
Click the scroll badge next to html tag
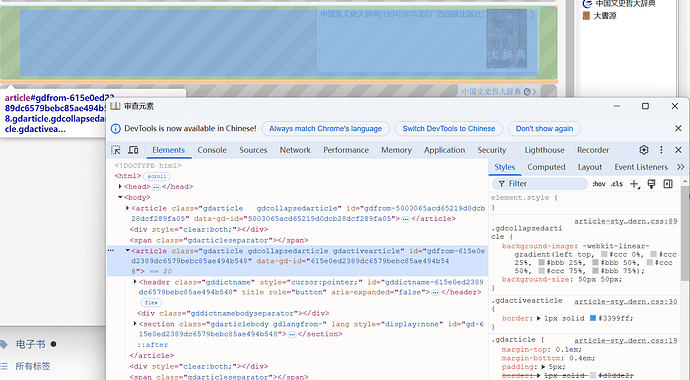157,176
